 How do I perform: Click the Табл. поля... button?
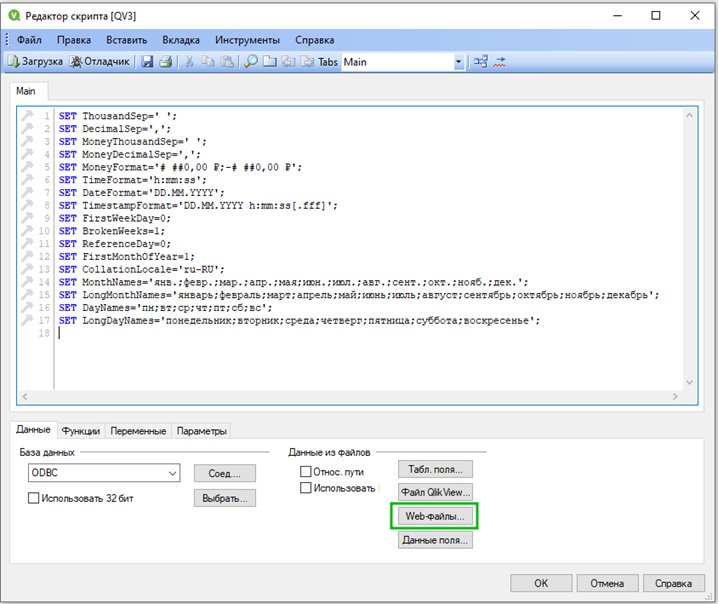[435, 469]
